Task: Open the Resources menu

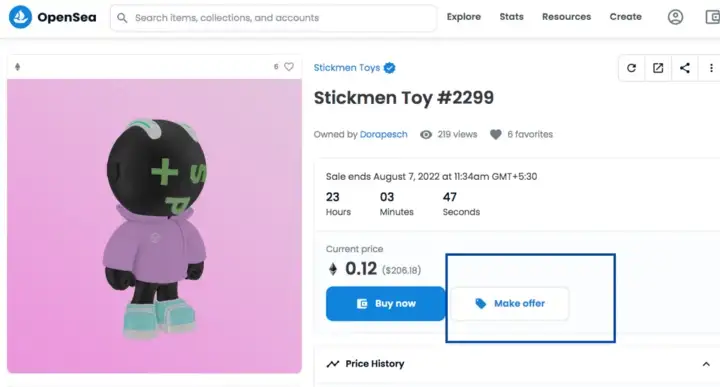Action: click(x=566, y=17)
